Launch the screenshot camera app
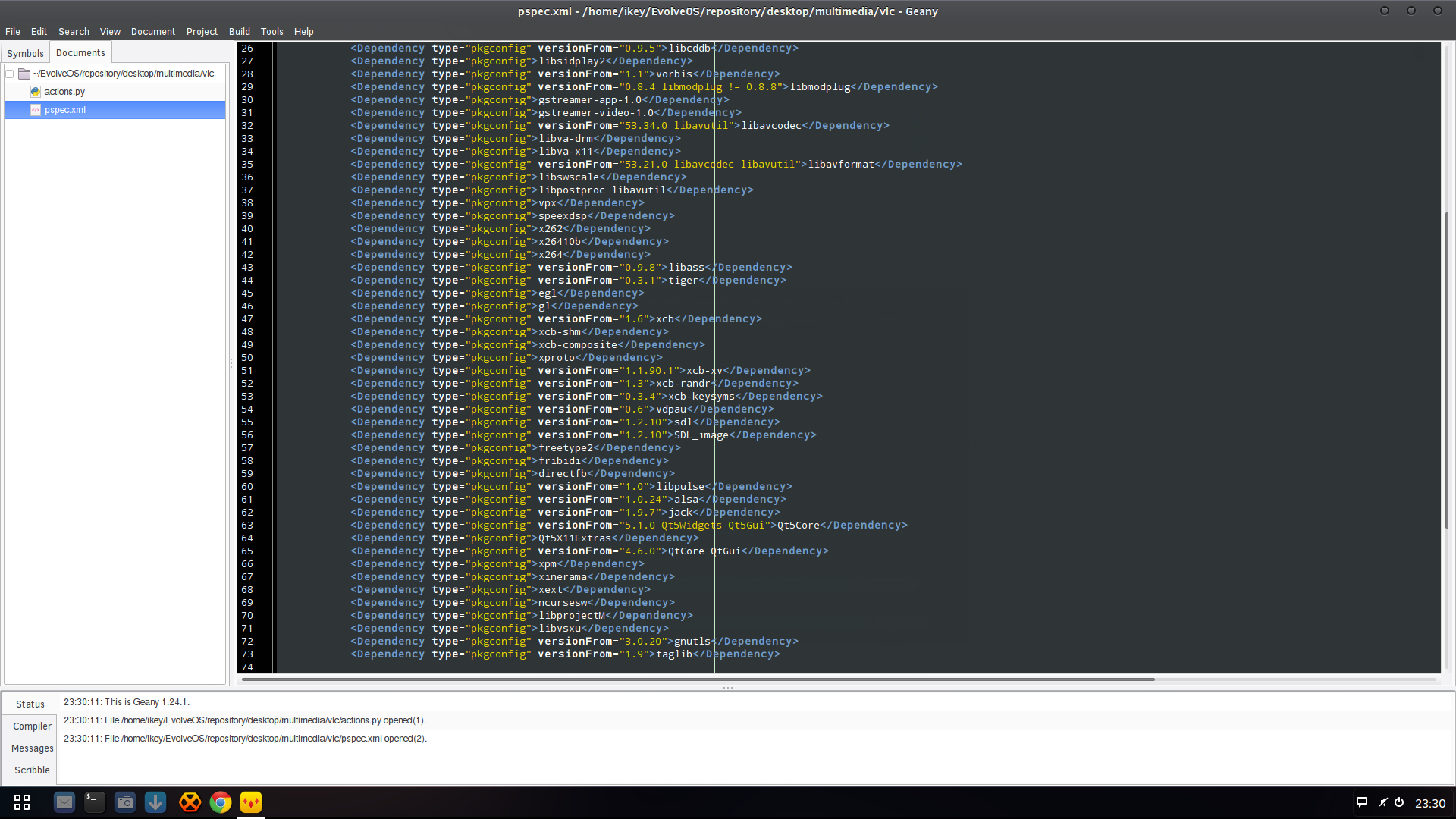 click(125, 802)
